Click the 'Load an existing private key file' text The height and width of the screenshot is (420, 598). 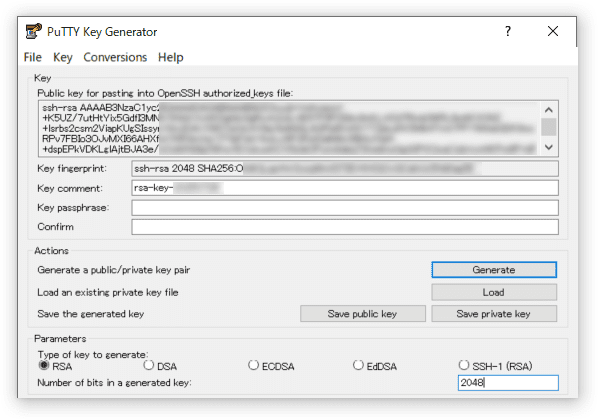click(x=108, y=293)
